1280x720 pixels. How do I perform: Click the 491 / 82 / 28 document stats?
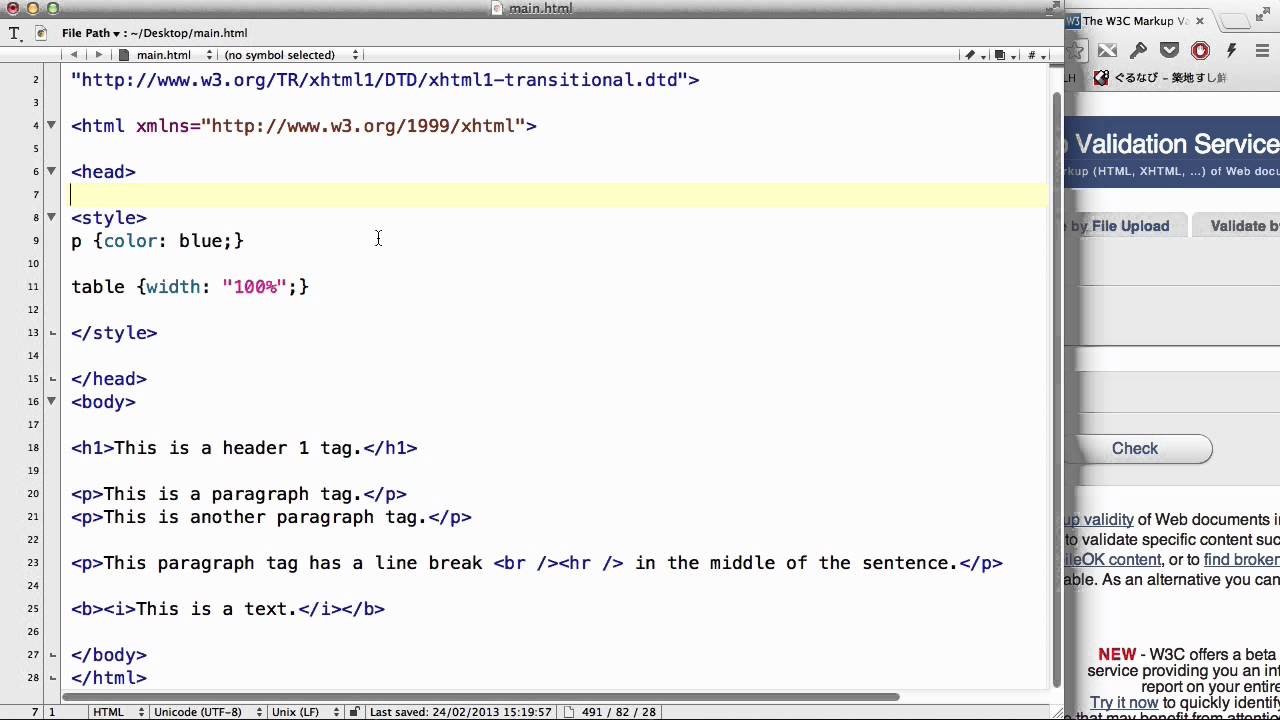pyautogui.click(x=618, y=712)
